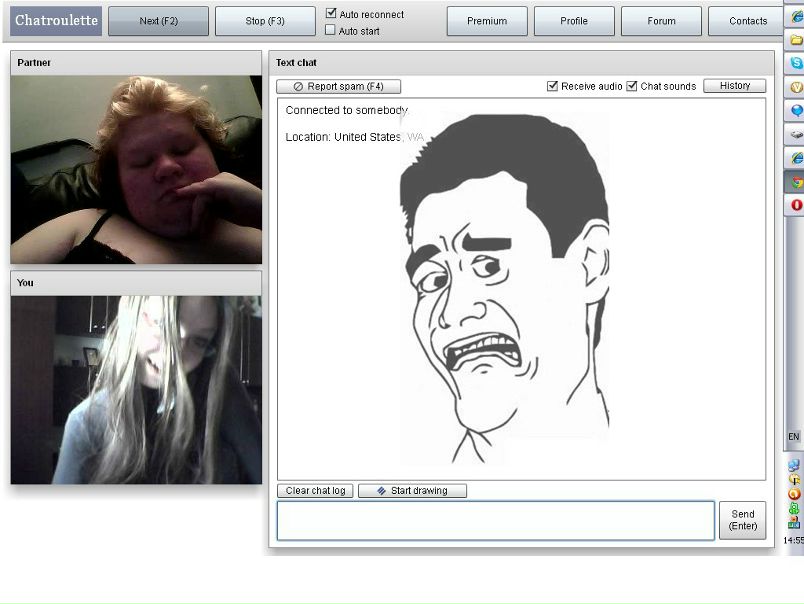Image resolution: width=804 pixels, height=604 pixels.
Task: Open the Premium menu item
Action: tap(487, 21)
